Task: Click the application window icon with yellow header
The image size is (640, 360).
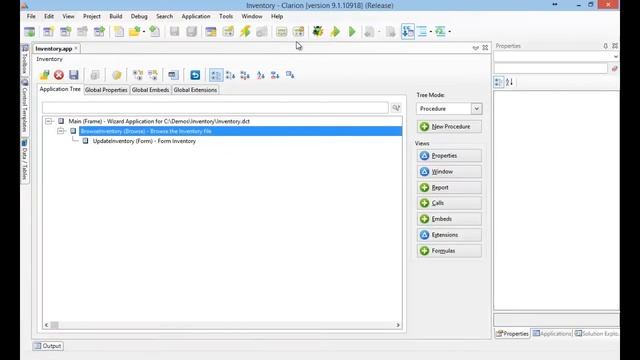Action: pyautogui.click(x=211, y=31)
